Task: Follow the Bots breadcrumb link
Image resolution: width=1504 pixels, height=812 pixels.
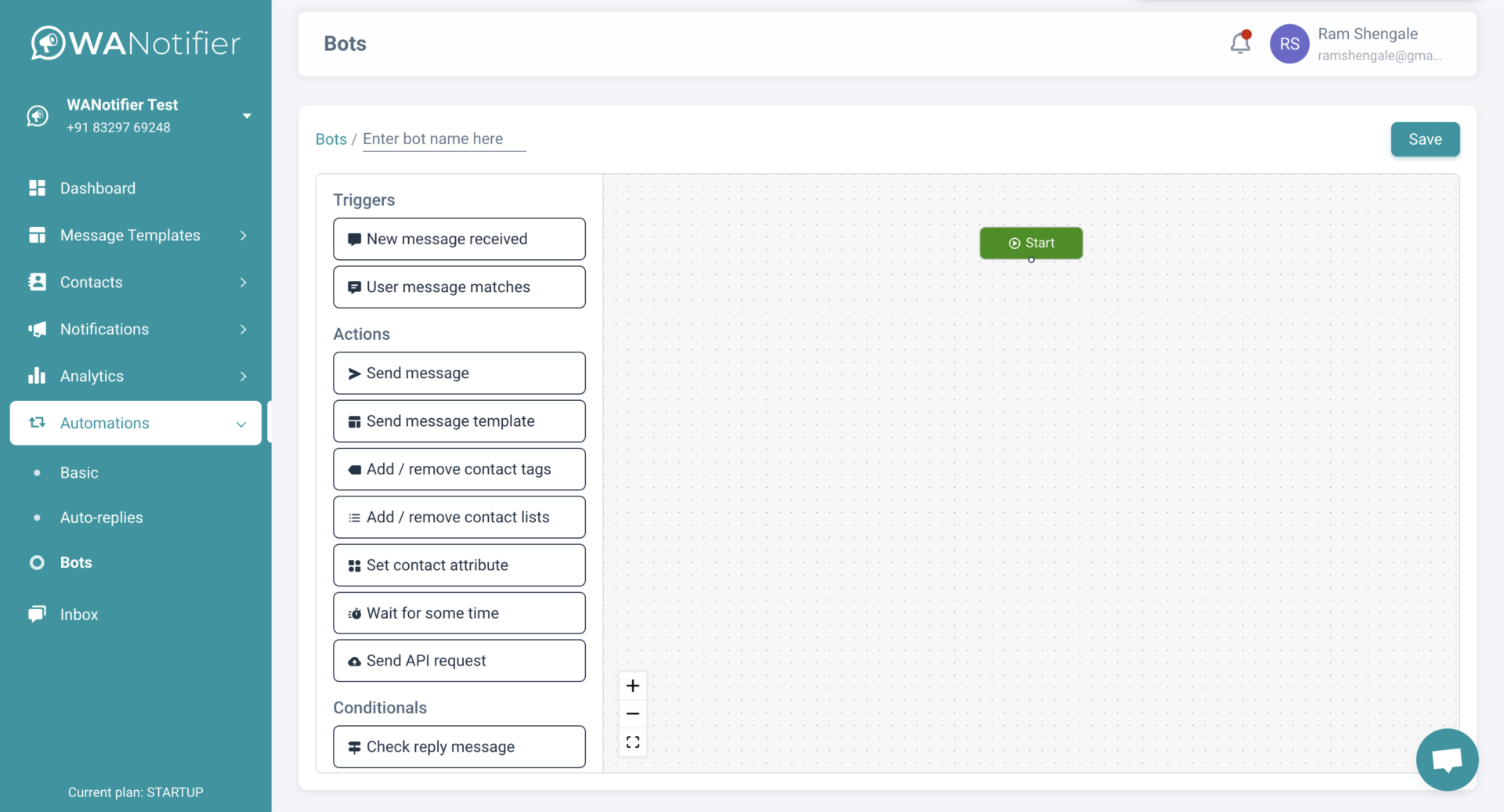Action: pyautogui.click(x=331, y=139)
